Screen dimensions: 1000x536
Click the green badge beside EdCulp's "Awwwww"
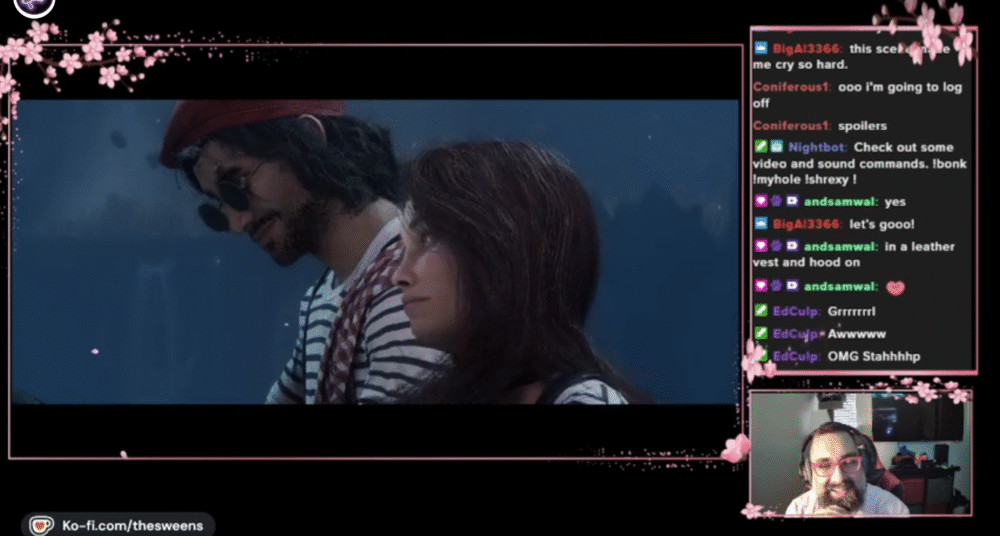pyautogui.click(x=761, y=334)
